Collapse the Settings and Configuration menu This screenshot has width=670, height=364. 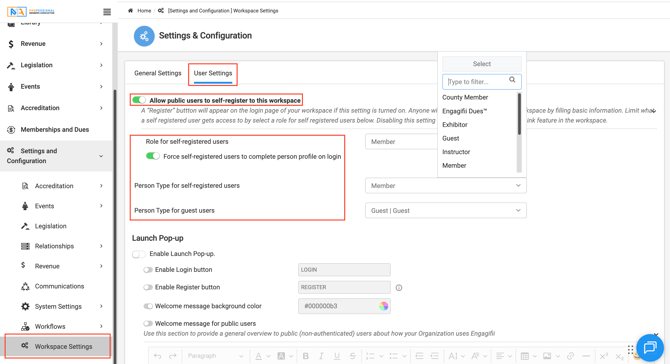(x=101, y=156)
